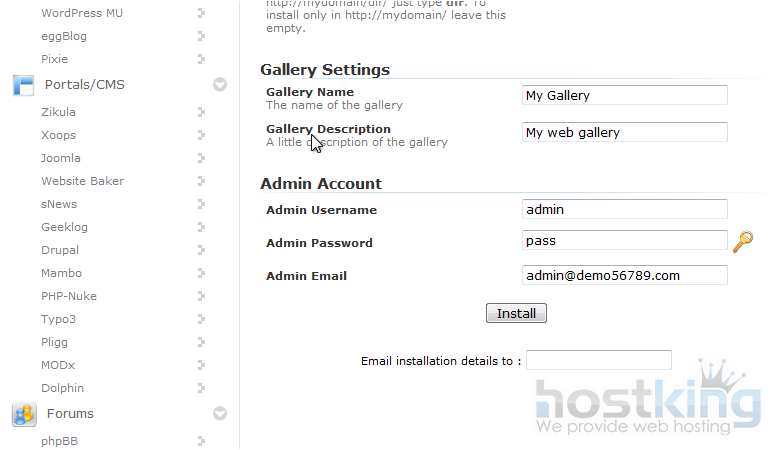
Task: Click the Forums category icon
Action: click(24, 414)
